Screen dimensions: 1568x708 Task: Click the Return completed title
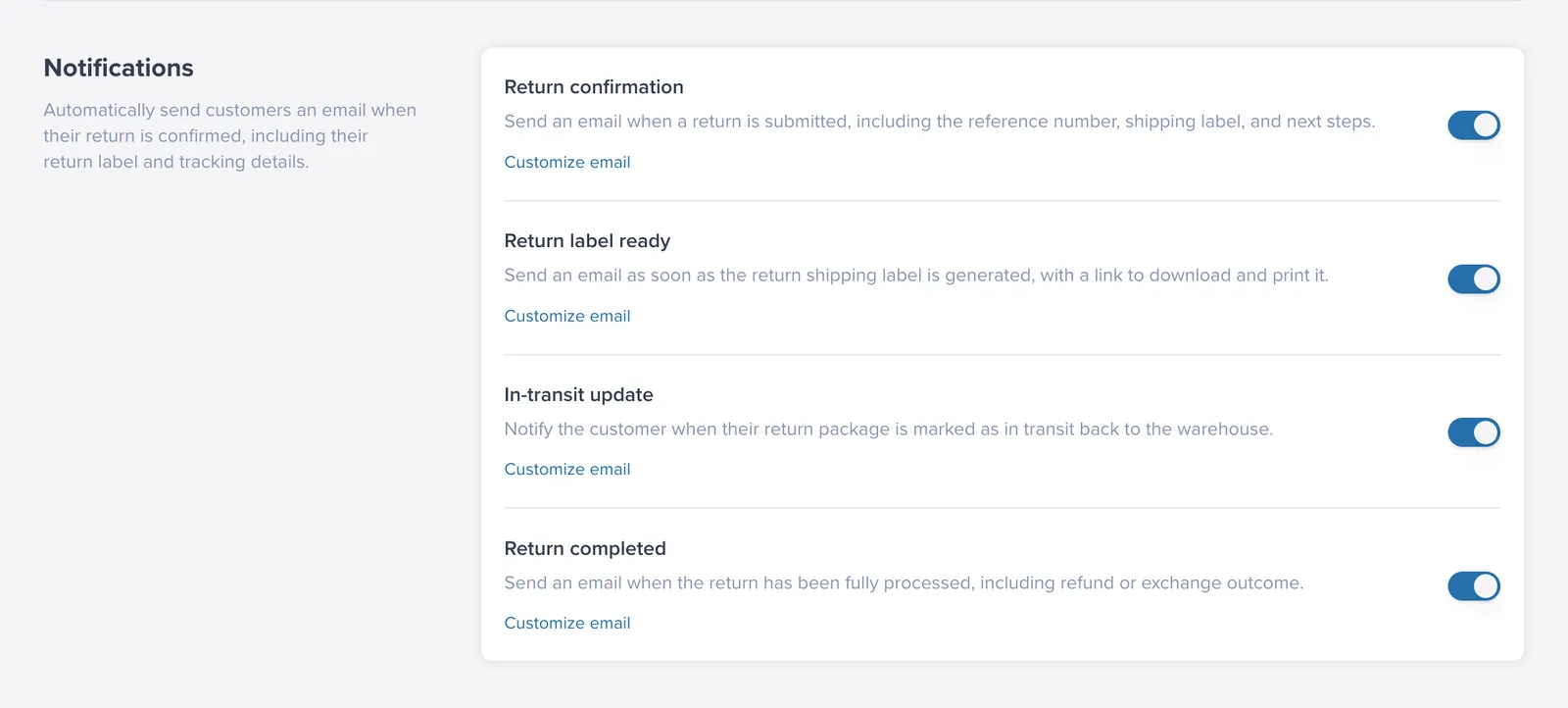[x=585, y=549]
